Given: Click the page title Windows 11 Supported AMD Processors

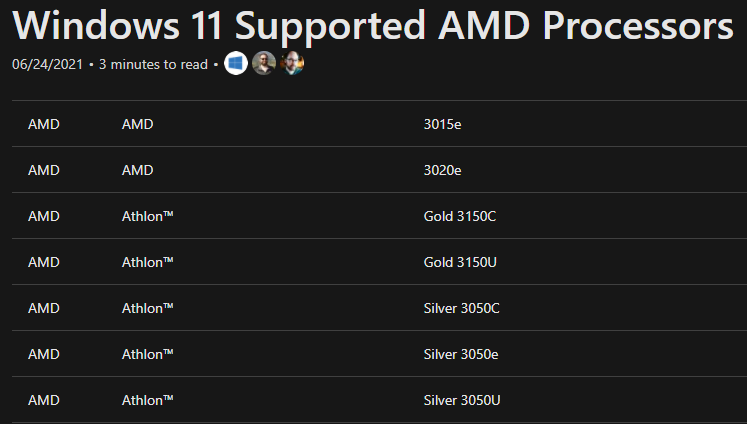Looking at the screenshot, I should pyautogui.click(x=373, y=25).
